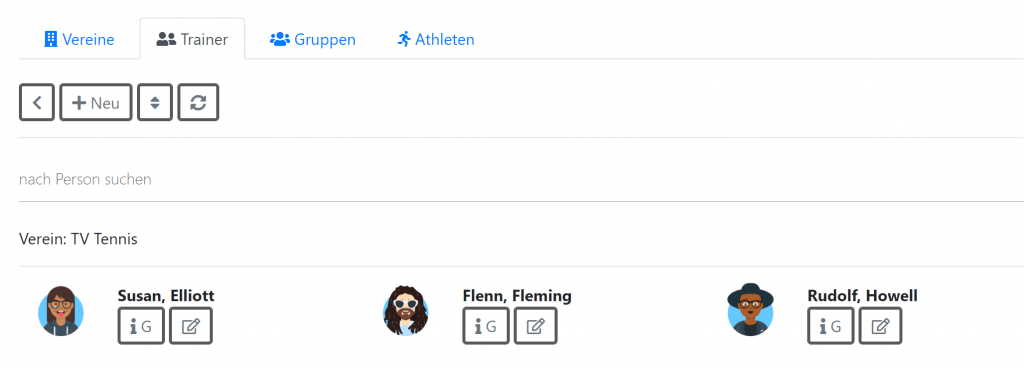This screenshot has height=370, width=1024.
Task: Select the Trainer tab
Action: 193,39
